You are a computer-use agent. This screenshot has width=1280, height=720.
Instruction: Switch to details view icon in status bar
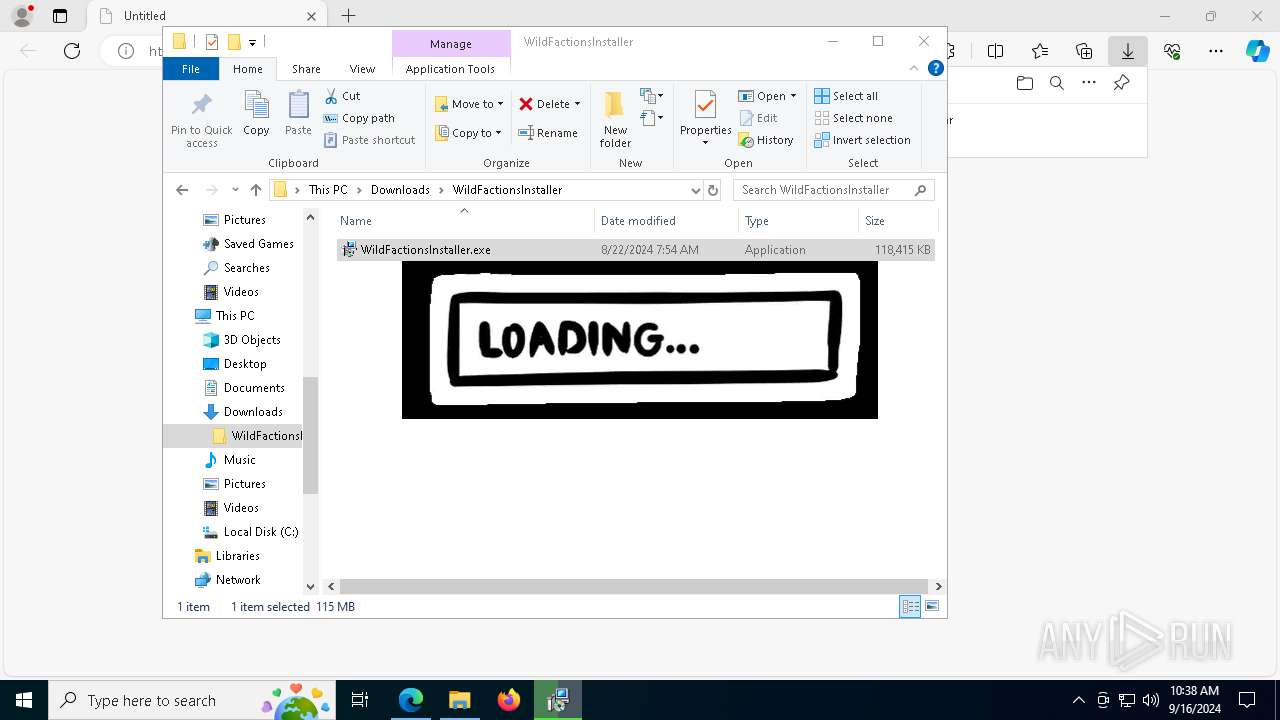click(x=910, y=607)
